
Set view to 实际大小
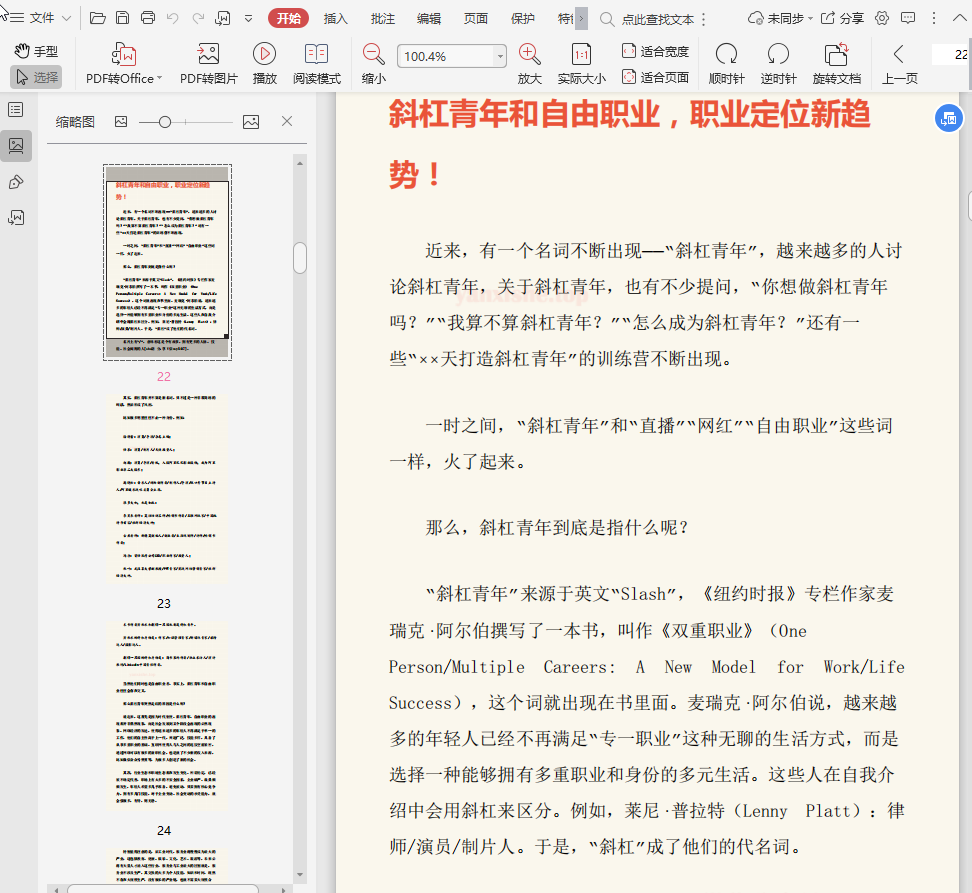581,56
